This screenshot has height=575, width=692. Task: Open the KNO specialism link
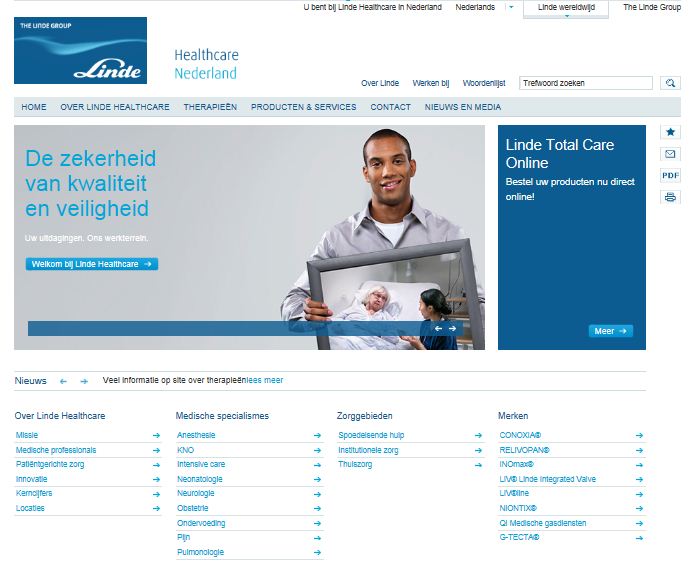click(185, 450)
